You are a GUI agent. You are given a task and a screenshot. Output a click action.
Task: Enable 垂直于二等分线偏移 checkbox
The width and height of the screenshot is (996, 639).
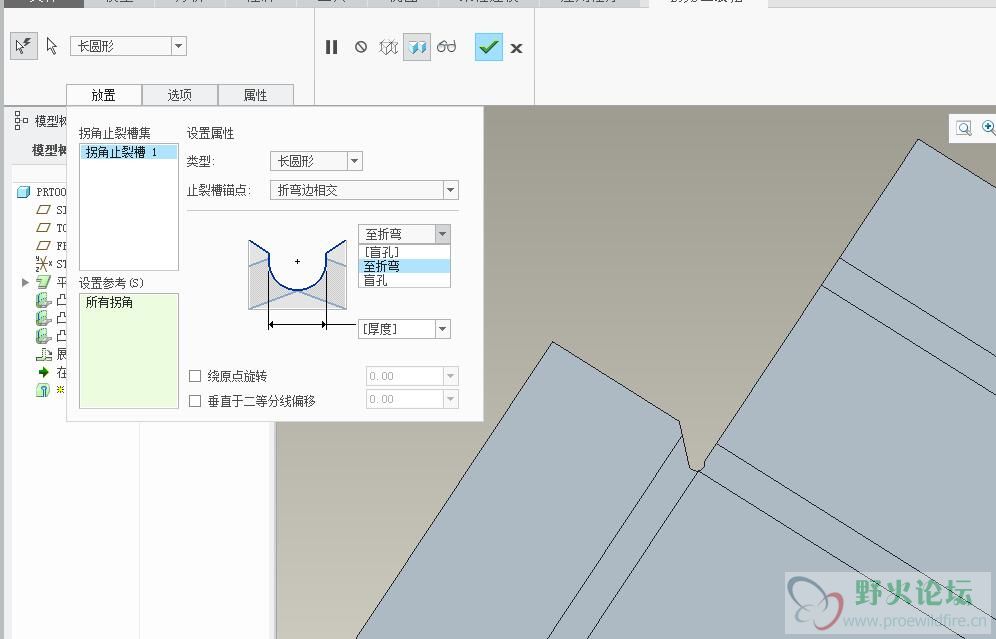click(195, 401)
